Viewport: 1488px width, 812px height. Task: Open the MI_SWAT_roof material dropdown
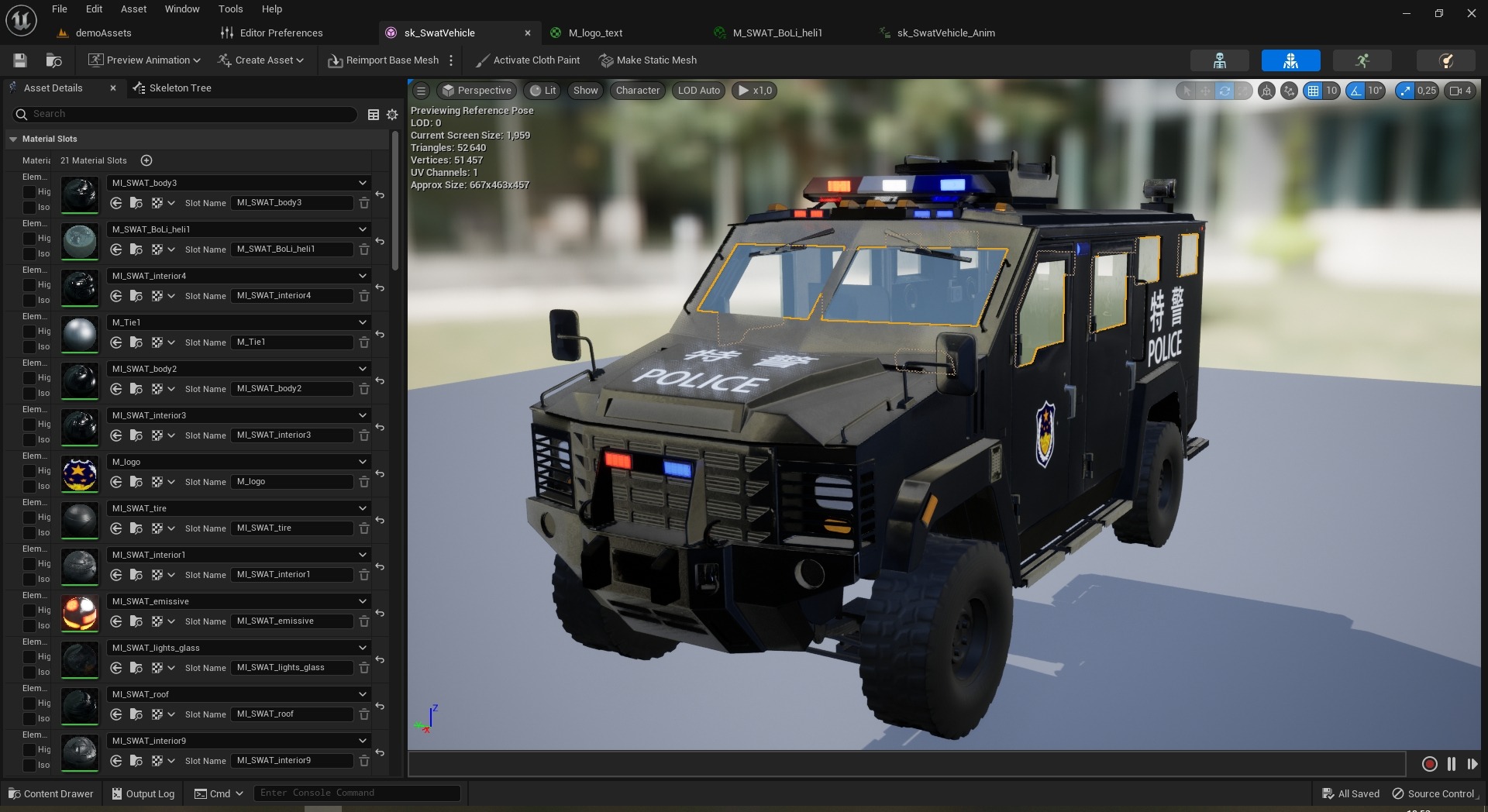pos(239,694)
